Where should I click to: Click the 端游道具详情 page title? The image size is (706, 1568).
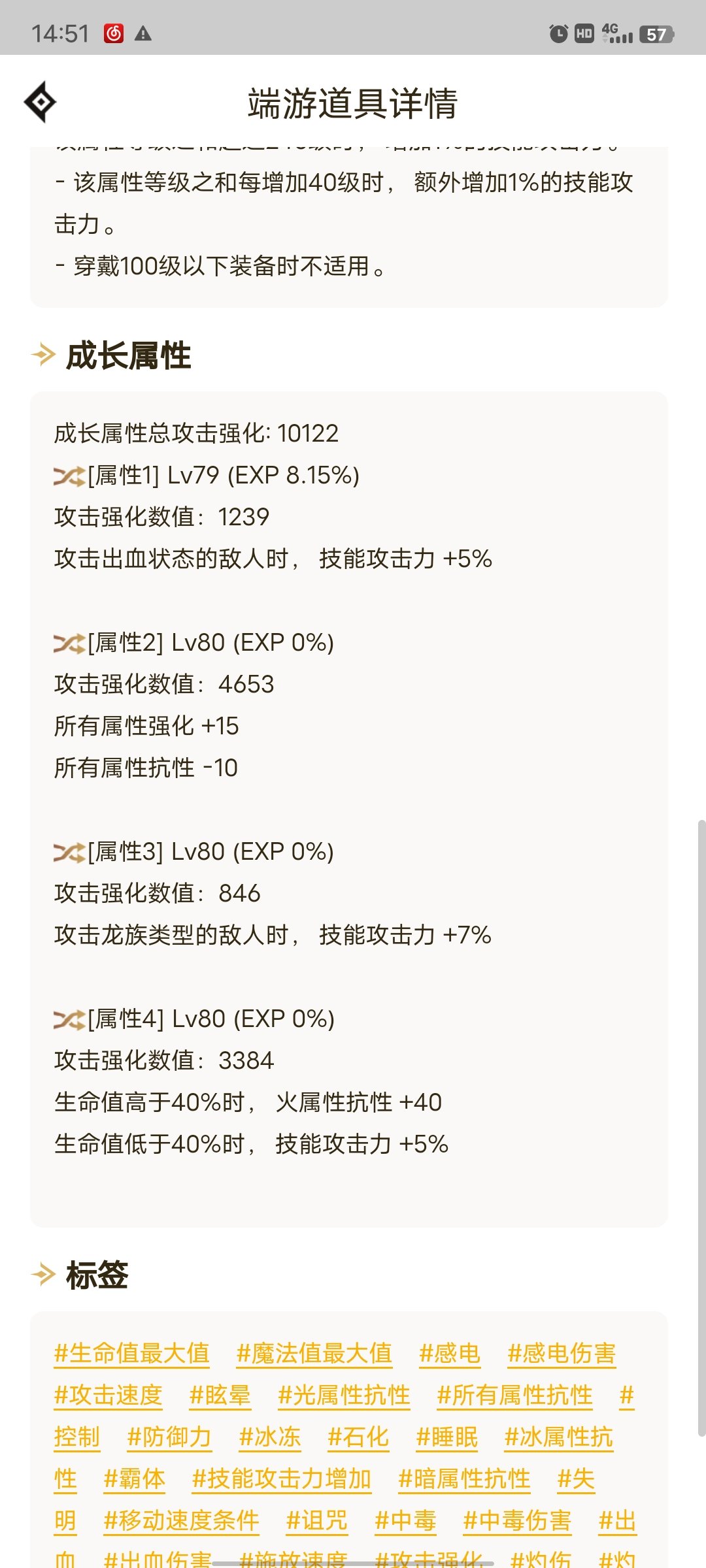pos(352,103)
